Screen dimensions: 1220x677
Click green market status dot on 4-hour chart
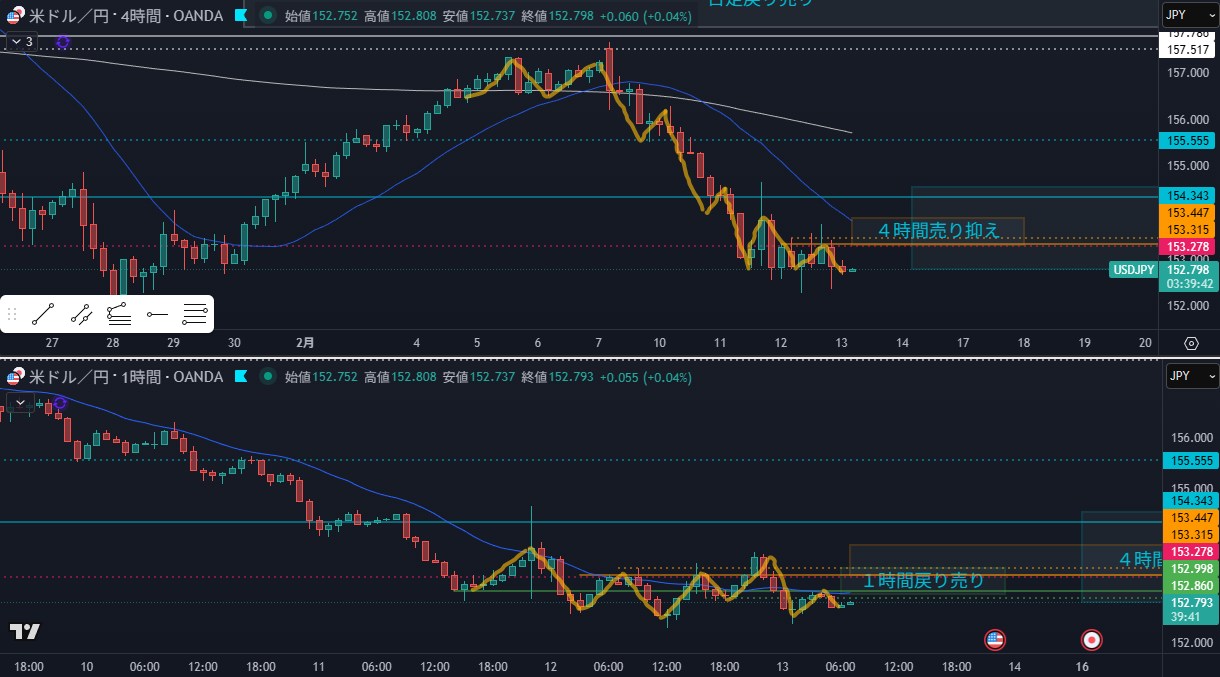click(x=267, y=15)
